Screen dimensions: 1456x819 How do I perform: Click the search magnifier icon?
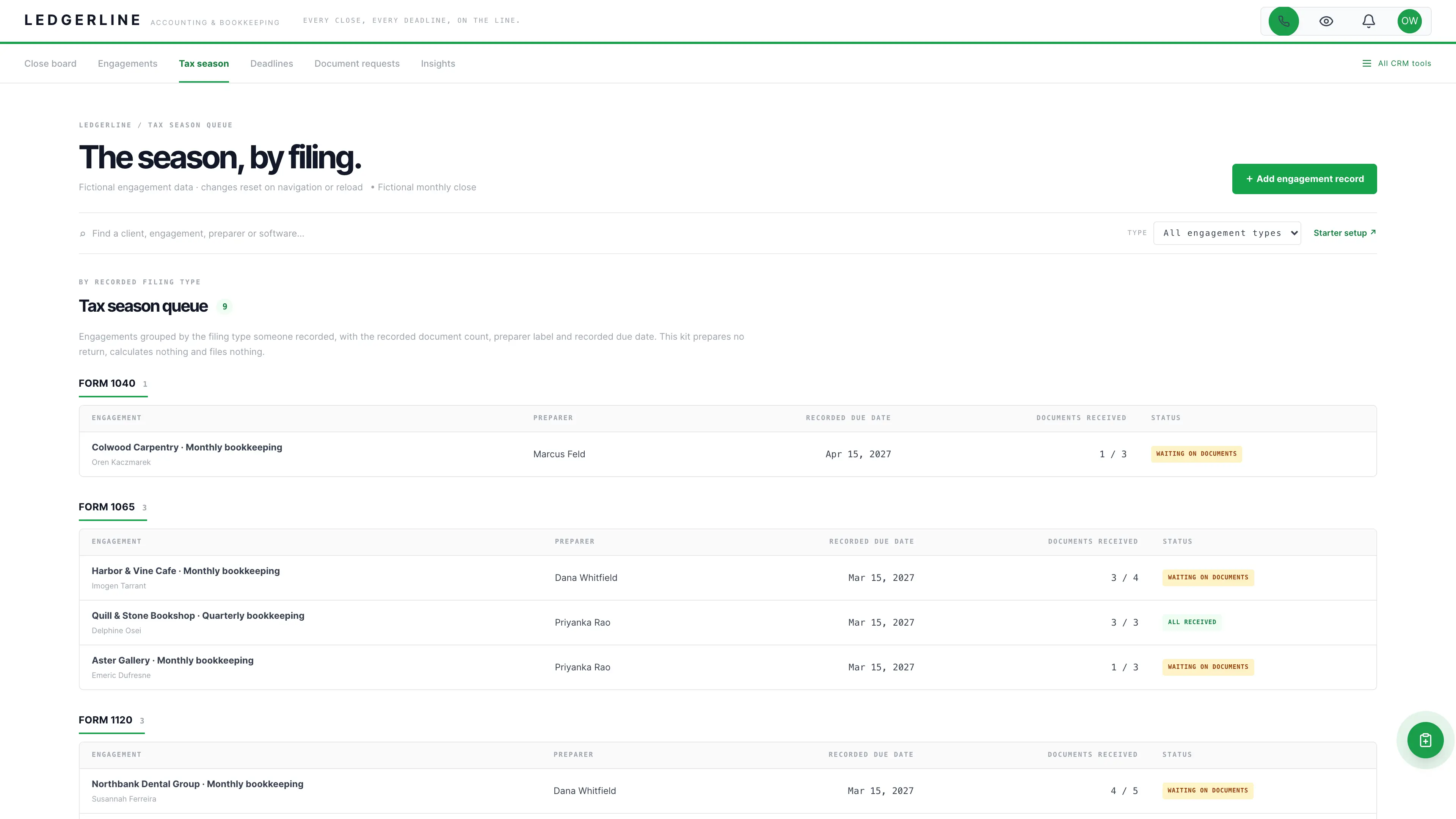pyautogui.click(x=83, y=234)
